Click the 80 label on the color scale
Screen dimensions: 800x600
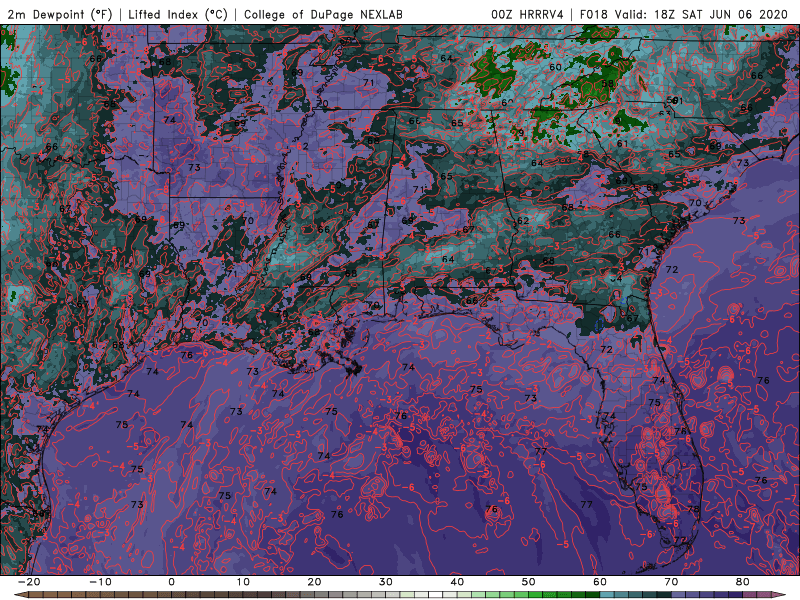tap(743, 582)
